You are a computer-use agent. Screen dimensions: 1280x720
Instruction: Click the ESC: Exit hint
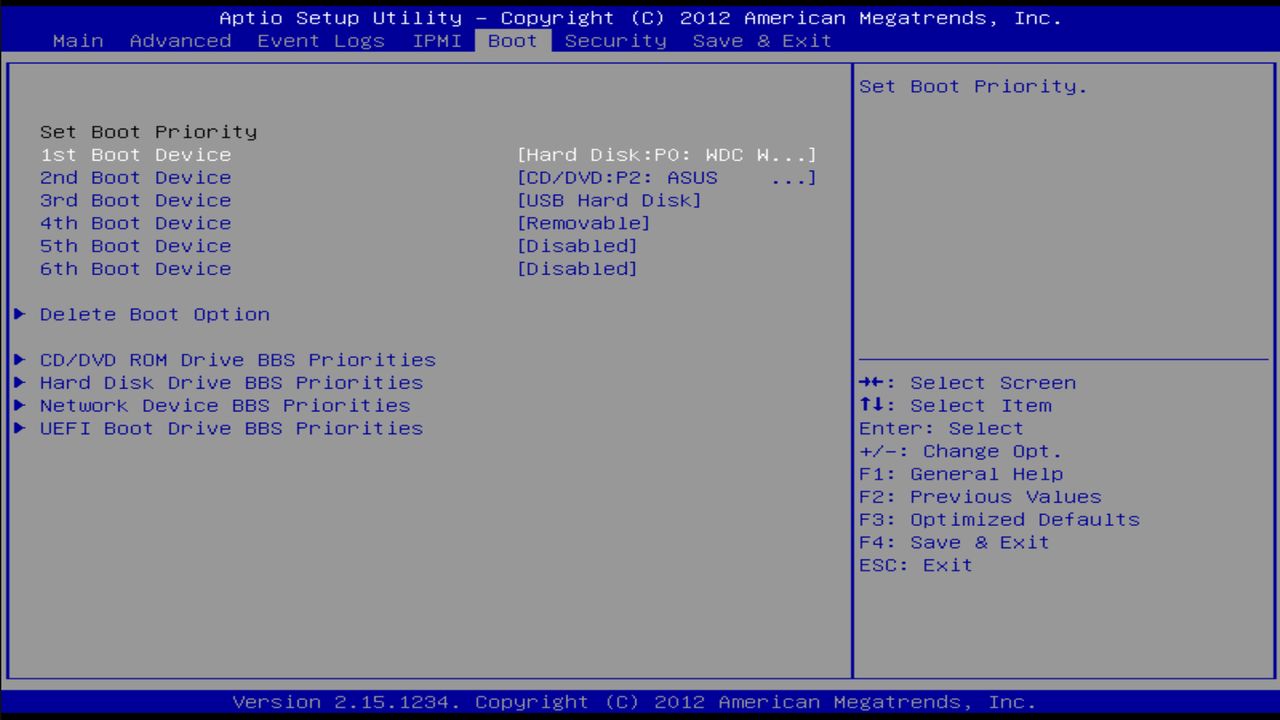(916, 565)
